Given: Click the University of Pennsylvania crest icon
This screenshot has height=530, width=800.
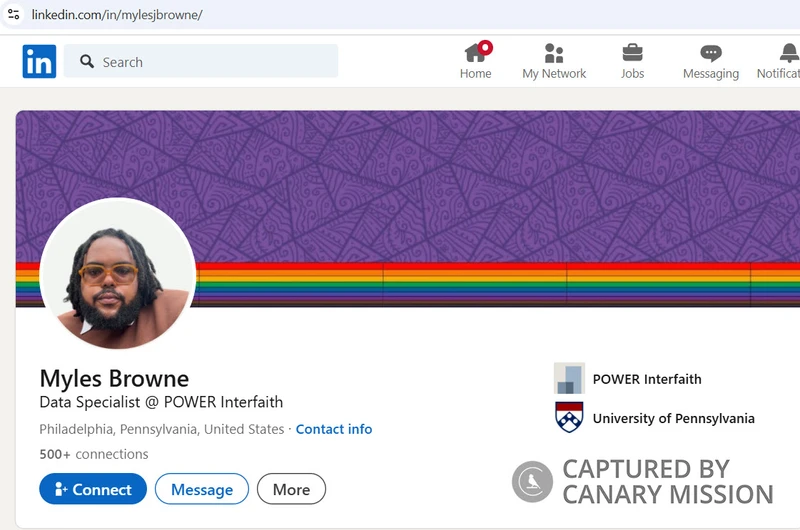Looking at the screenshot, I should click(569, 417).
